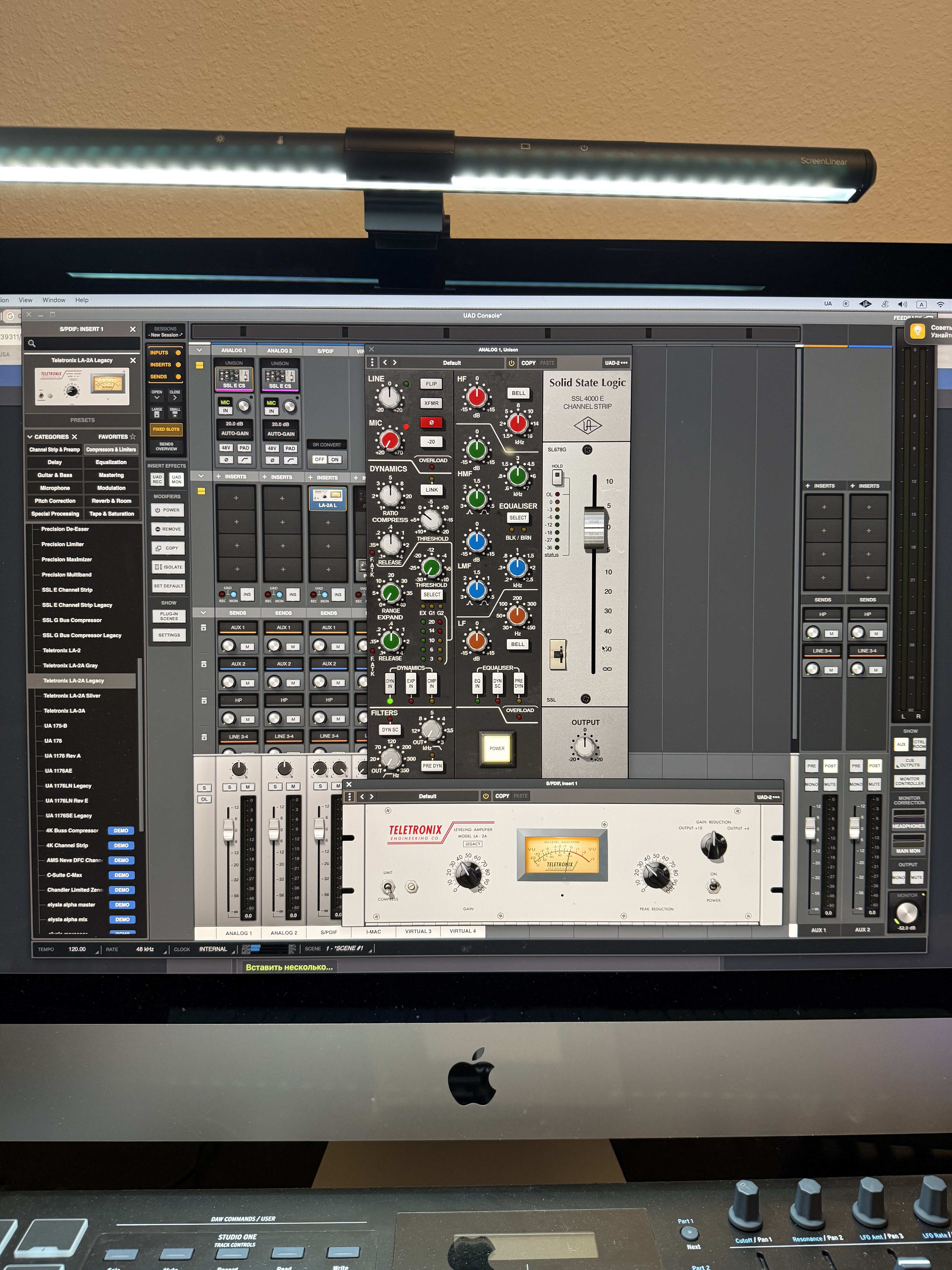Select the Equalization category tab
This screenshot has width=952, height=1270.
coord(111,462)
